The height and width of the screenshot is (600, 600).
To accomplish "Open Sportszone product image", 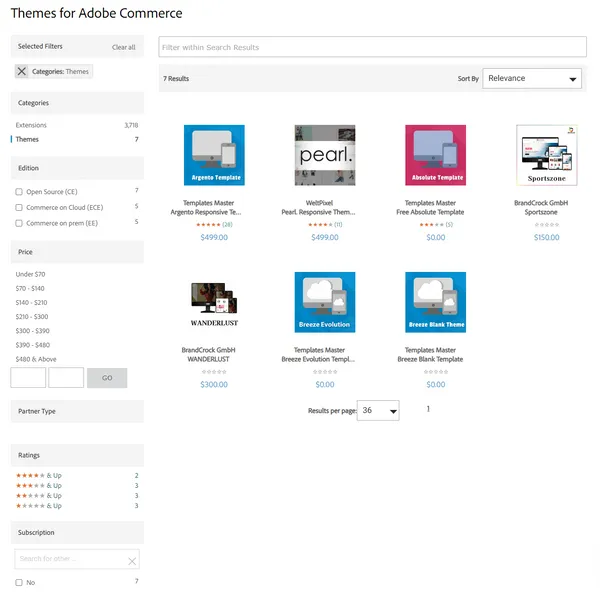I will [546, 155].
